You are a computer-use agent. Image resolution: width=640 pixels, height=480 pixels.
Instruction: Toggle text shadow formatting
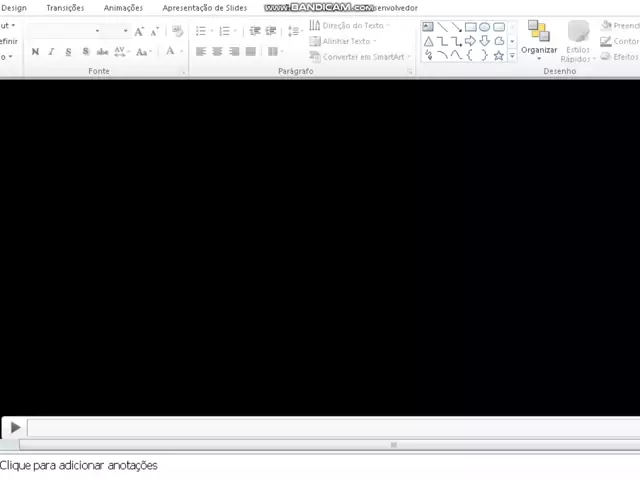coord(85,51)
